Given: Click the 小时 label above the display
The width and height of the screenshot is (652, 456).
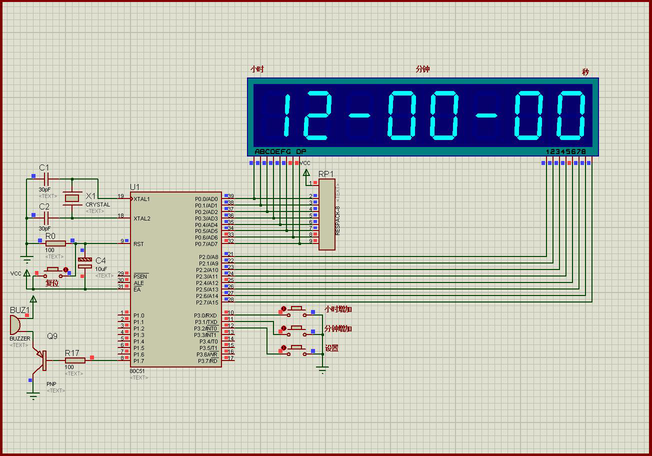Looking at the screenshot, I should pyautogui.click(x=257, y=70).
